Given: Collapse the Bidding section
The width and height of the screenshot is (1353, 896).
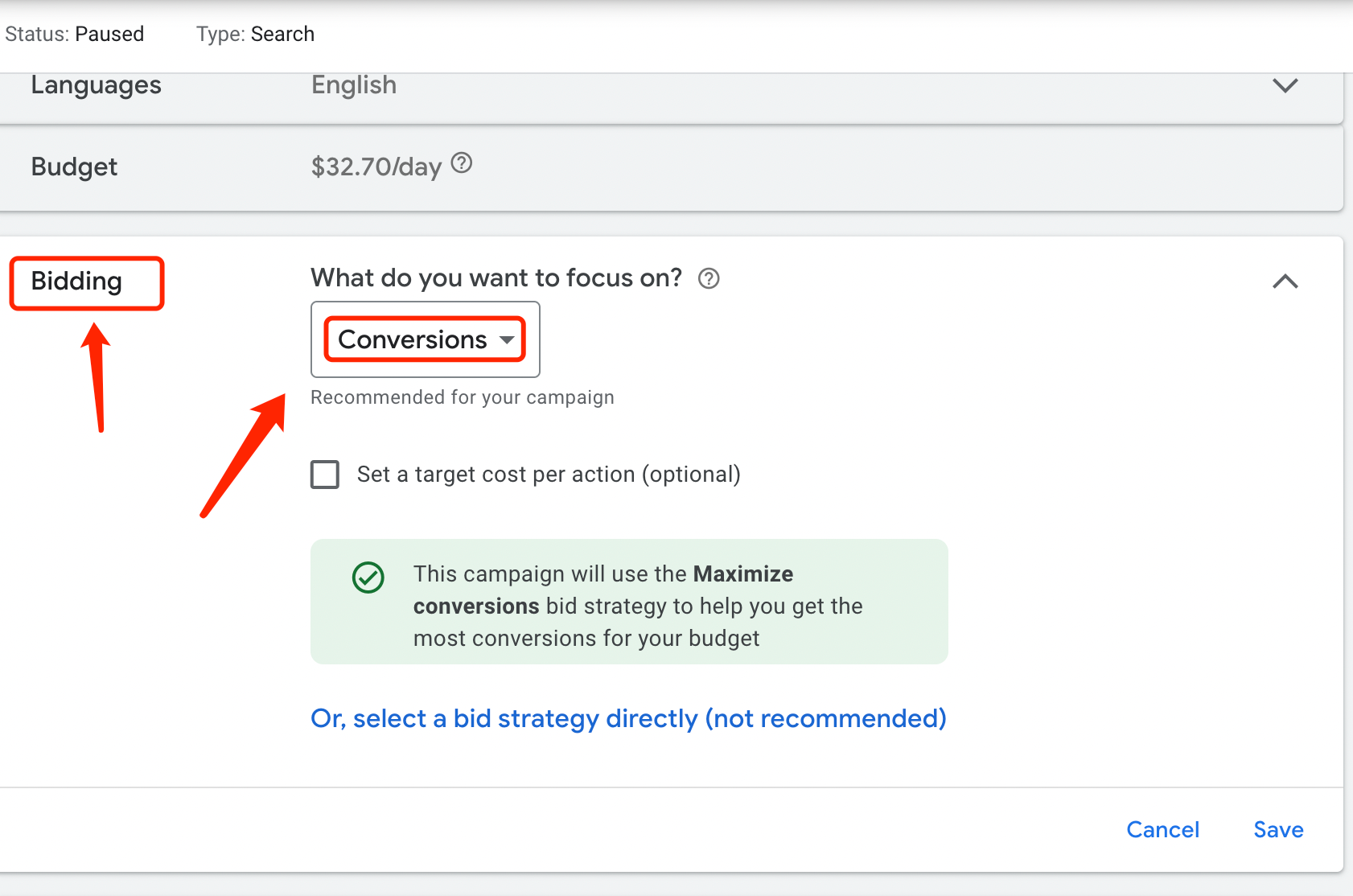Looking at the screenshot, I should [1285, 282].
